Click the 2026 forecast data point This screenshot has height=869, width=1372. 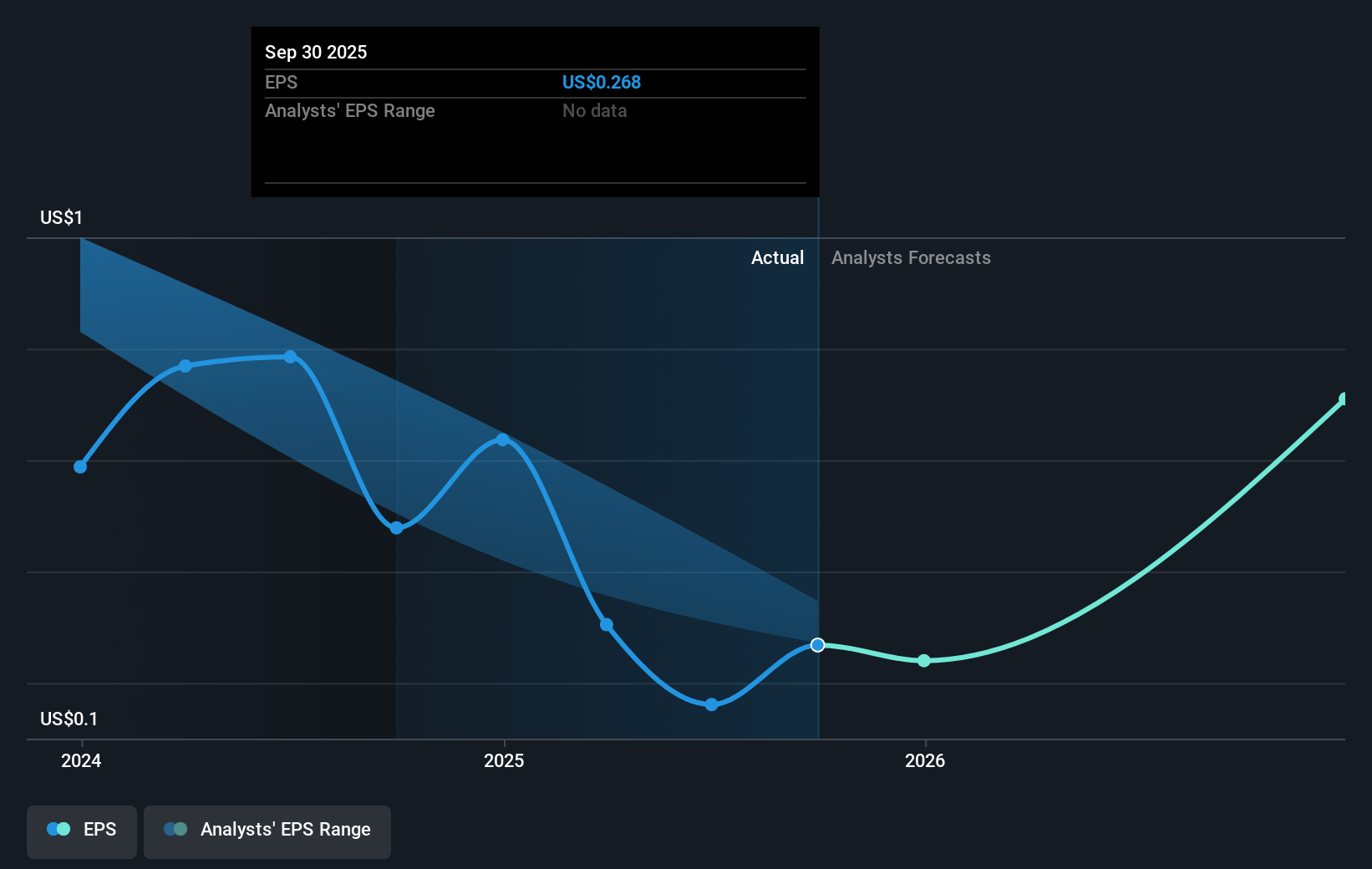click(924, 661)
